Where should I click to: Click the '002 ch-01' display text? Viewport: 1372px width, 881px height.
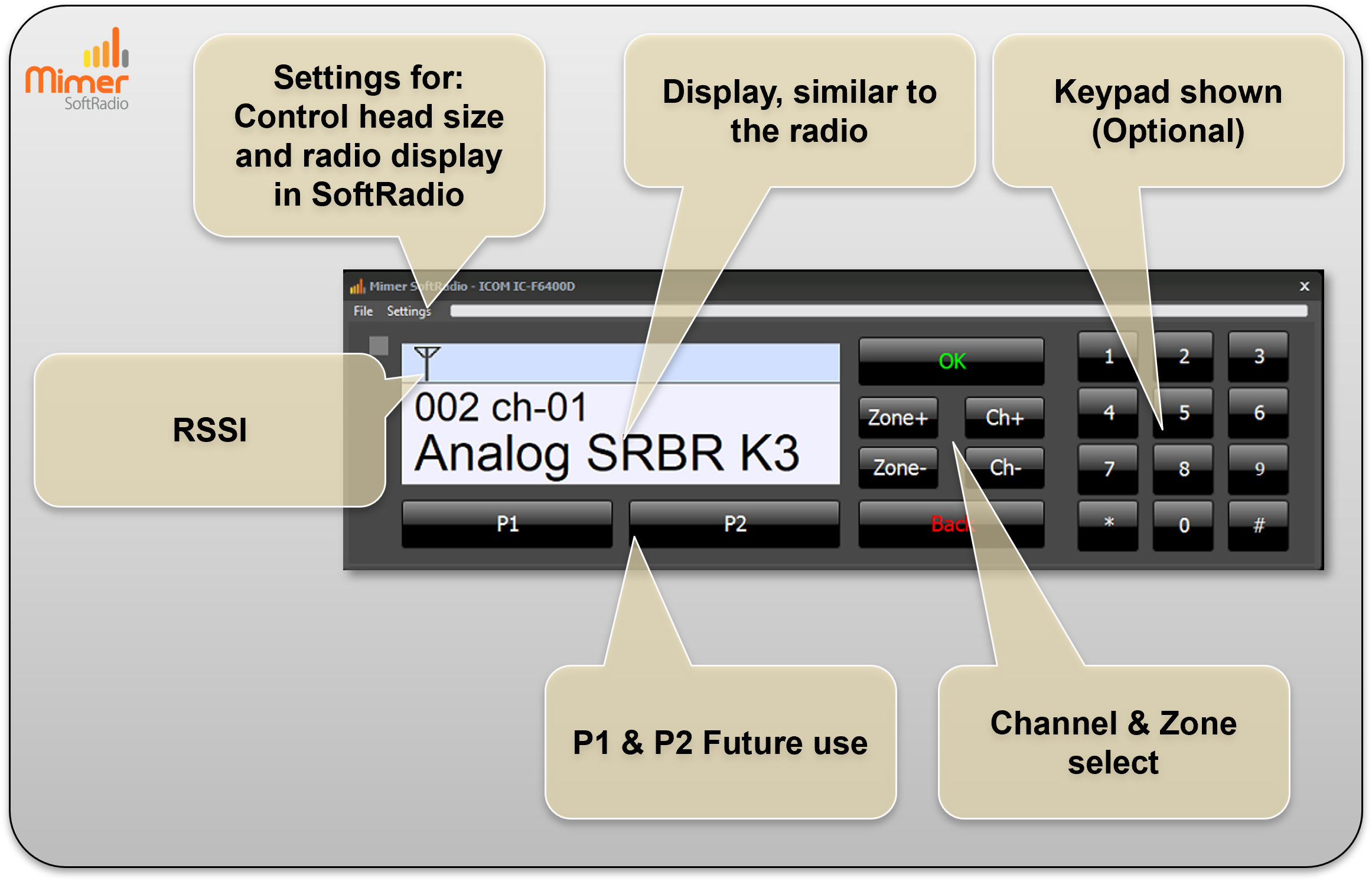click(x=501, y=407)
